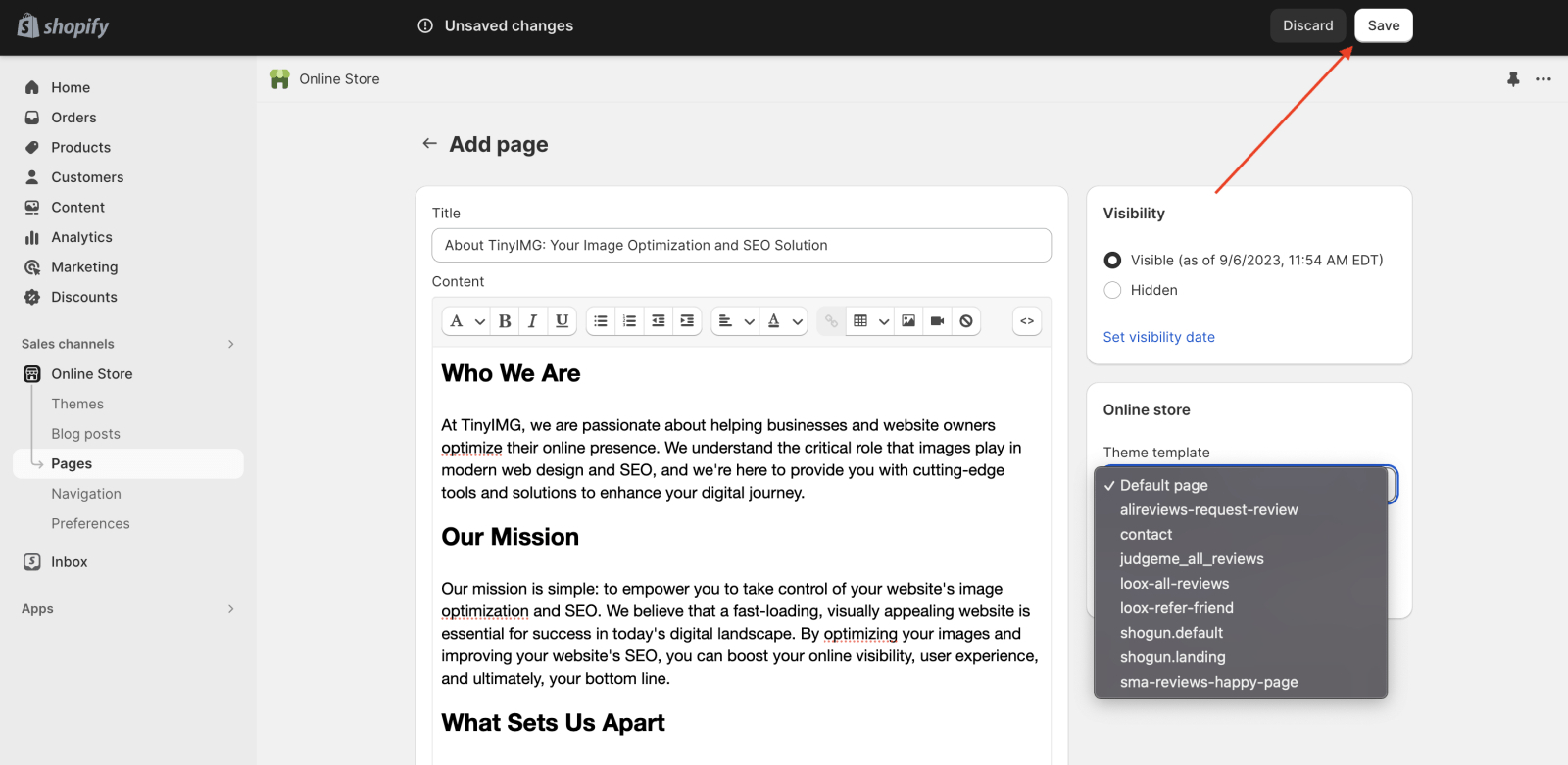Click Set visibility date link

[x=1159, y=337]
